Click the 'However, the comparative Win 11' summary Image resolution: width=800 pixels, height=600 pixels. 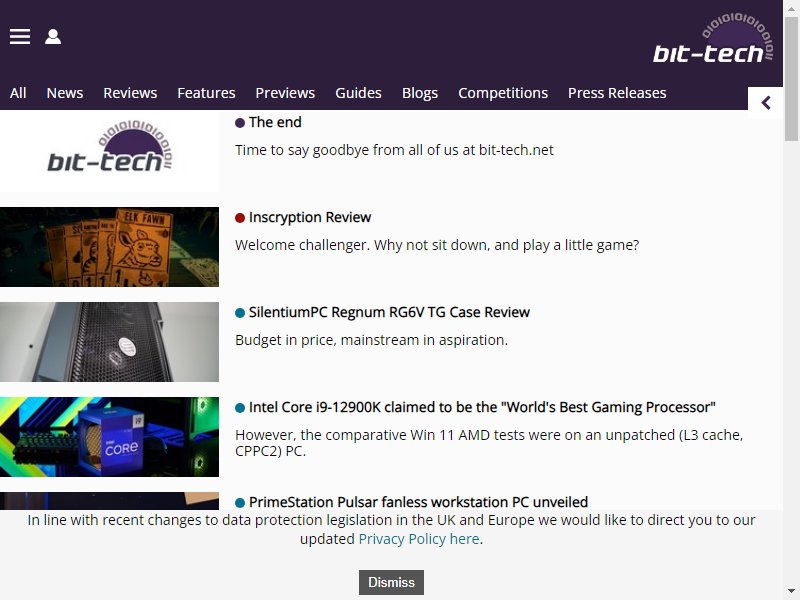(x=489, y=443)
